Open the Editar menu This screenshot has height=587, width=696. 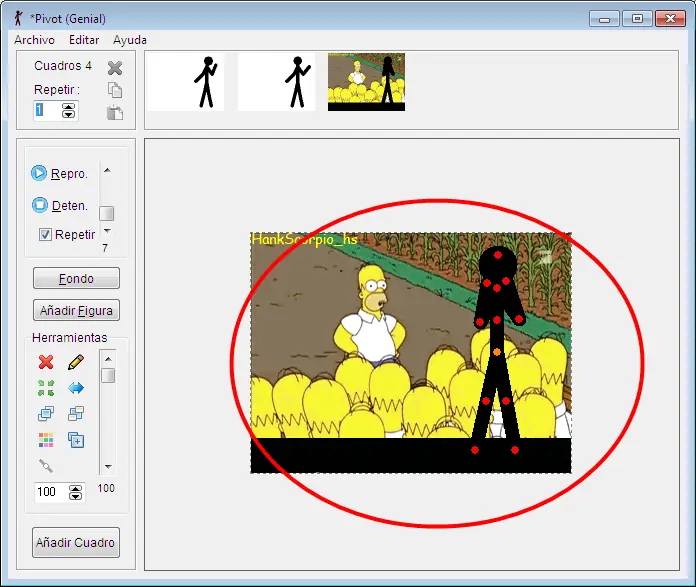84,40
